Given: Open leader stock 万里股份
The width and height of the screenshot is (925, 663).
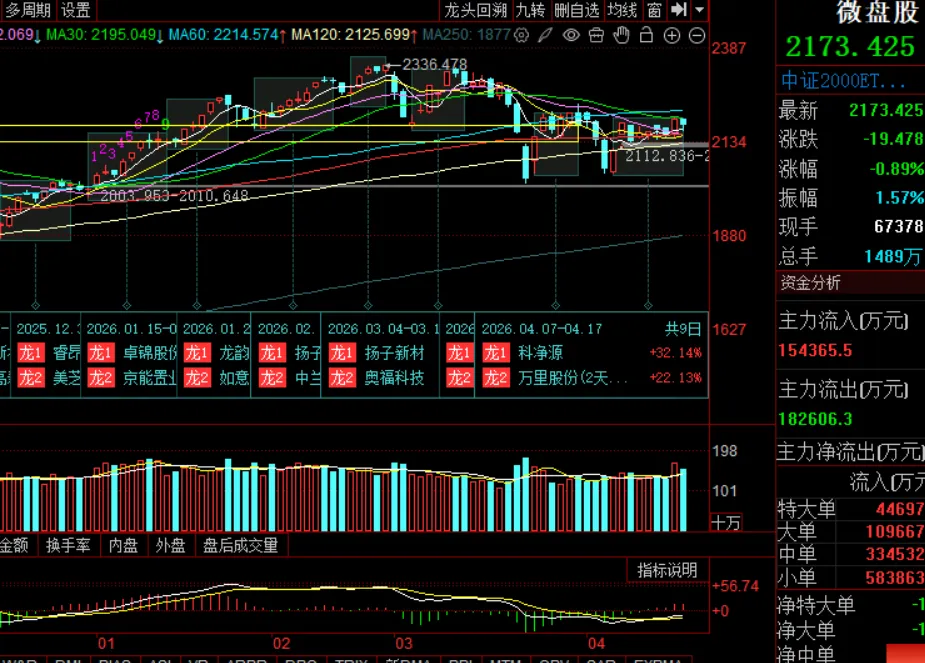Looking at the screenshot, I should pyautogui.click(x=572, y=378).
